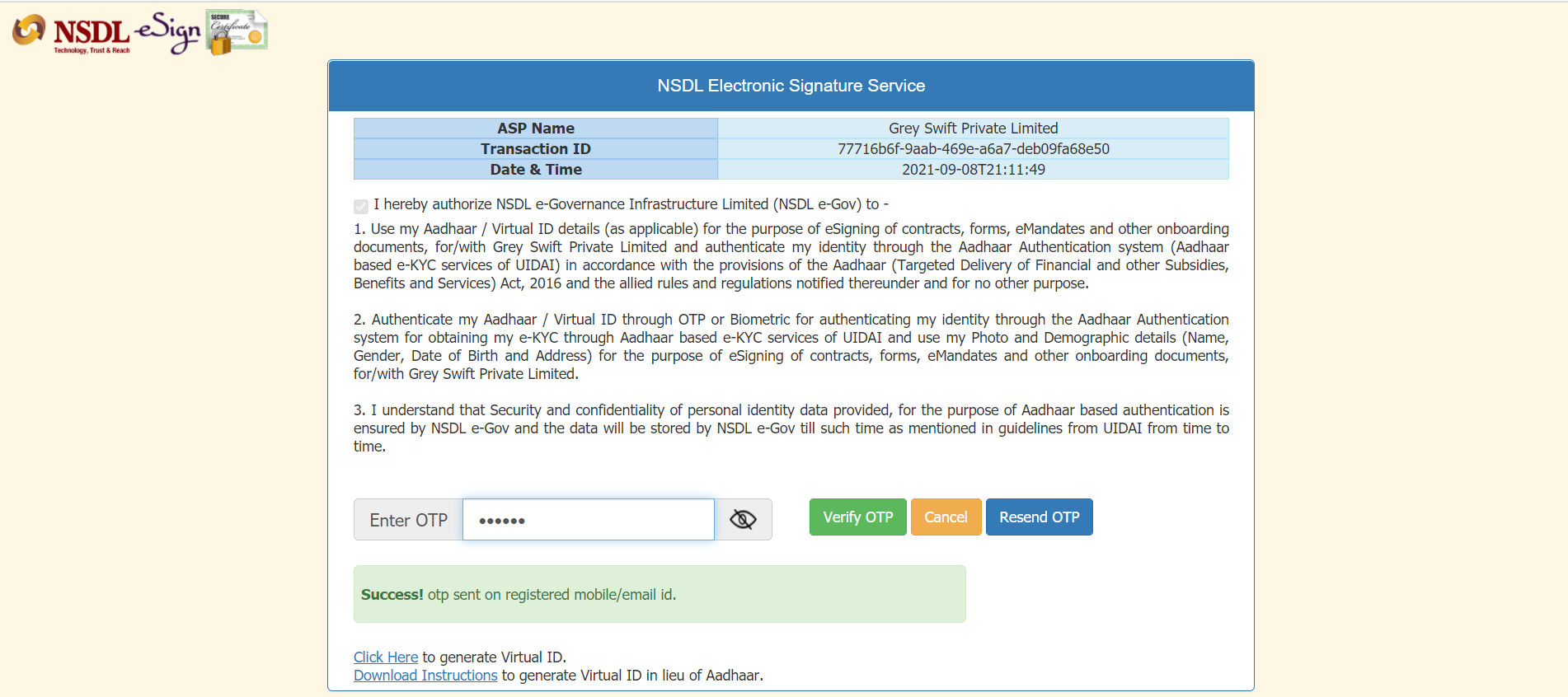Image resolution: width=1568 pixels, height=697 pixels.
Task: Click the Enter OTP label
Action: tap(409, 520)
